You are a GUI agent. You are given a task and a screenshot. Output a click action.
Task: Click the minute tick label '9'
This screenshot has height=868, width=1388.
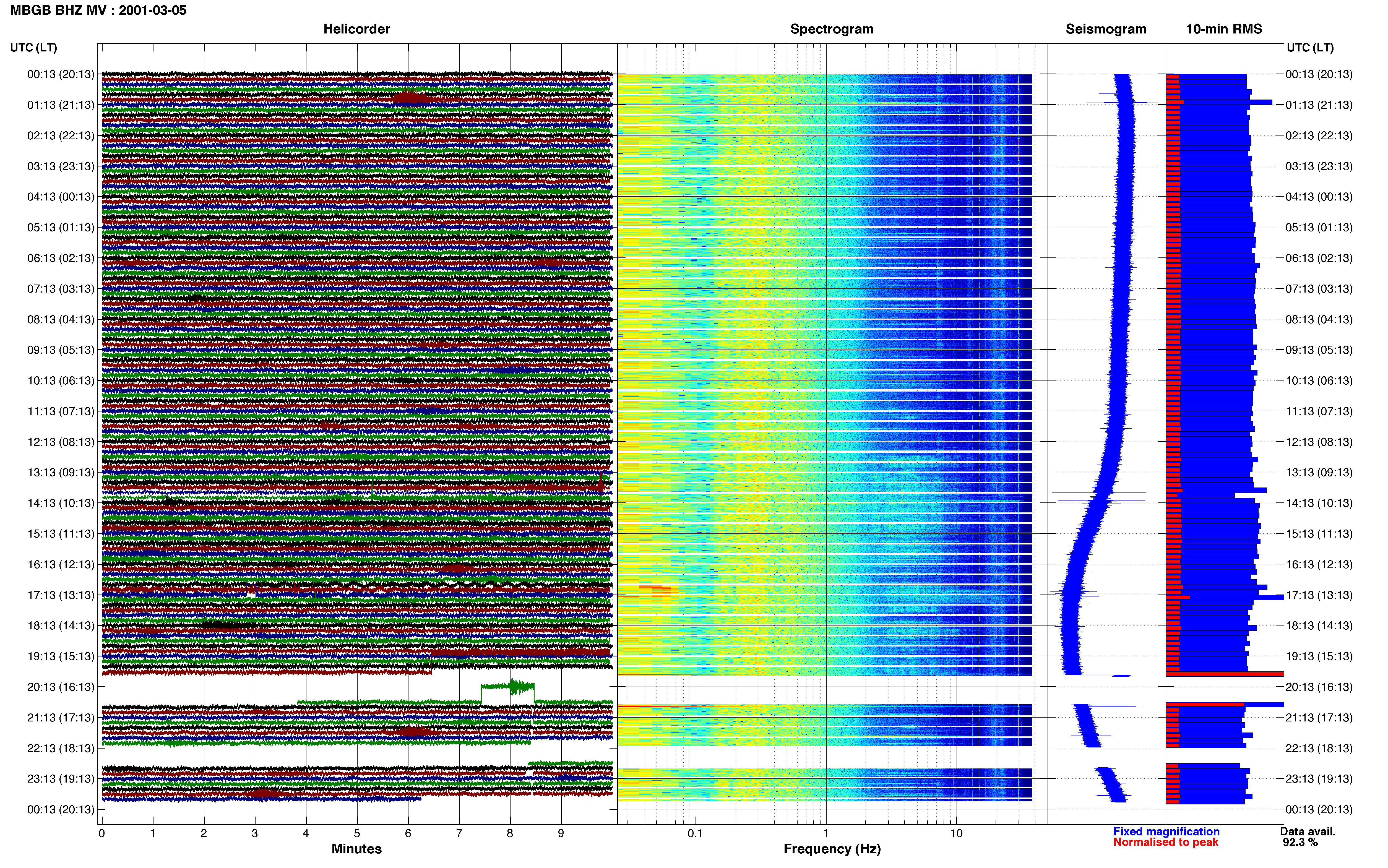[x=561, y=833]
